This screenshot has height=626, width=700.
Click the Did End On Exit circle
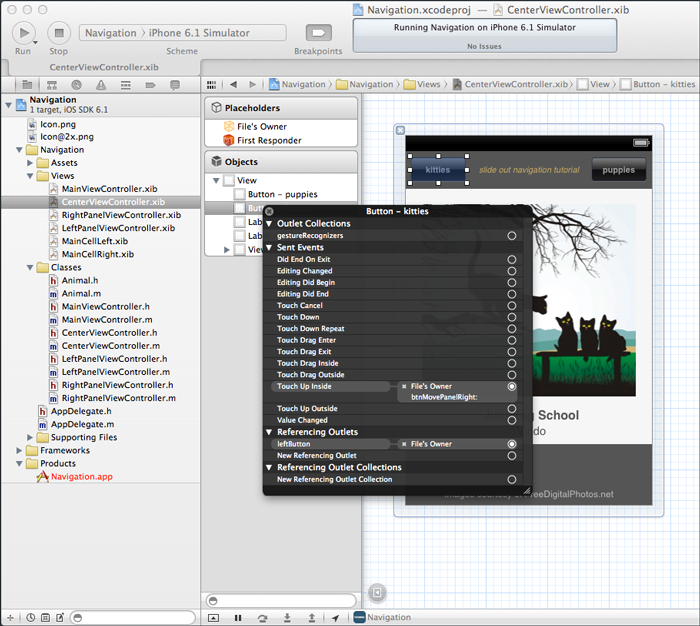[x=512, y=259]
